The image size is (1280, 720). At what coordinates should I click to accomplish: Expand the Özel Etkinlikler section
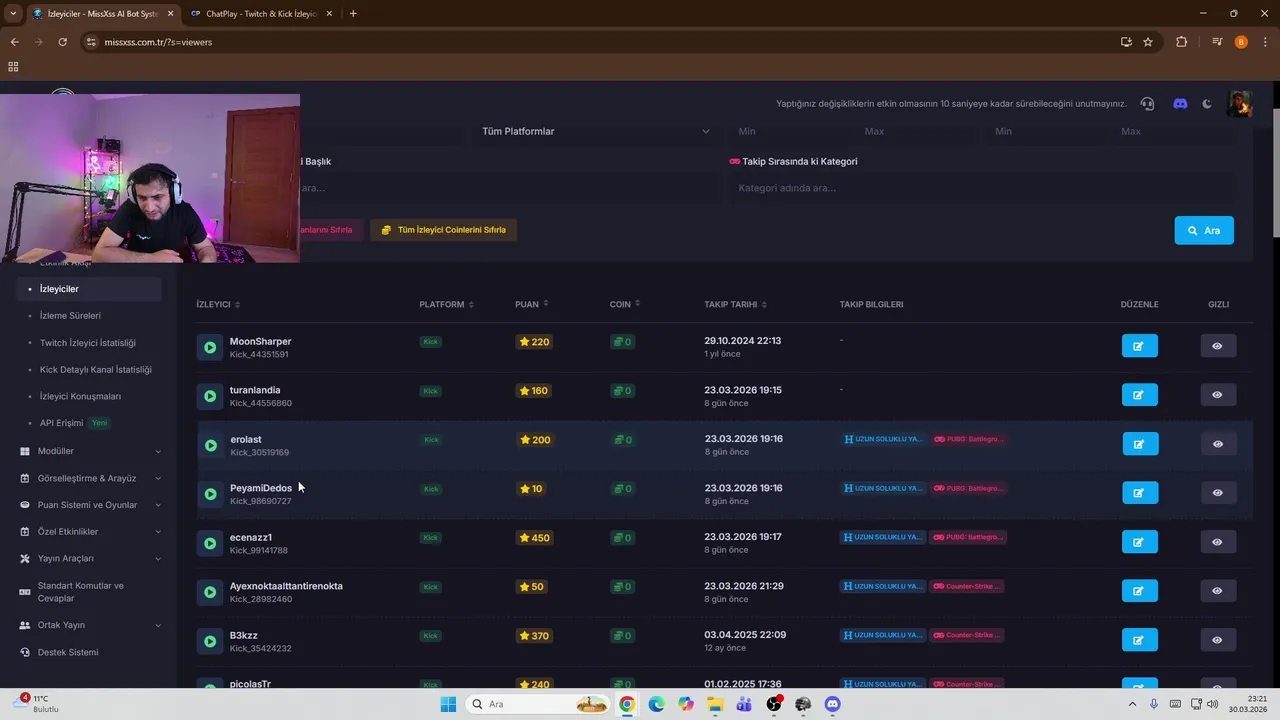pyautogui.click(x=90, y=532)
